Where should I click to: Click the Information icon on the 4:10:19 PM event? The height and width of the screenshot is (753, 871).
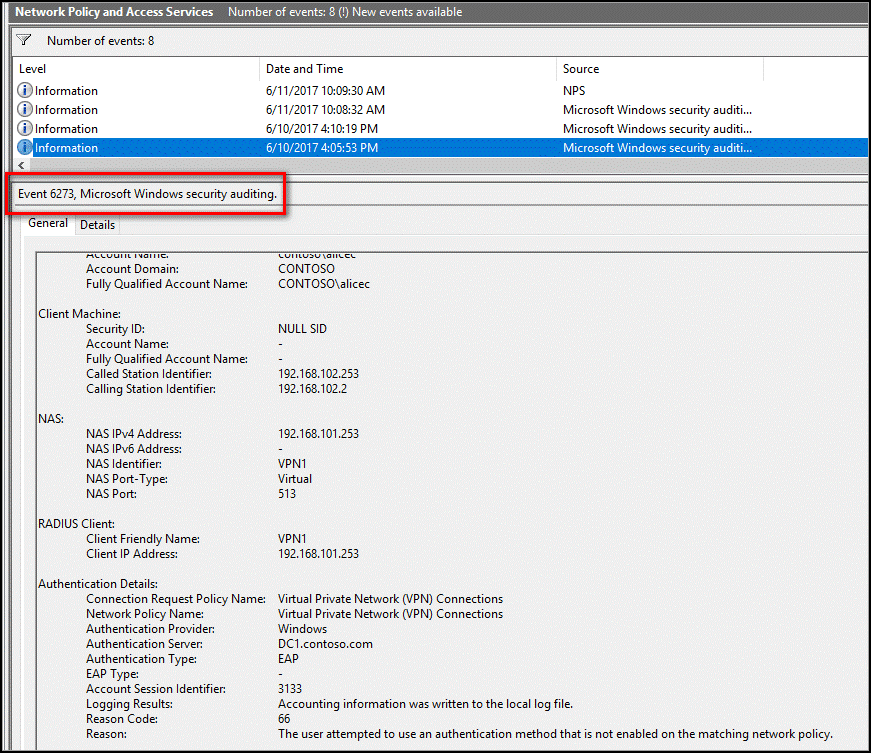24,128
